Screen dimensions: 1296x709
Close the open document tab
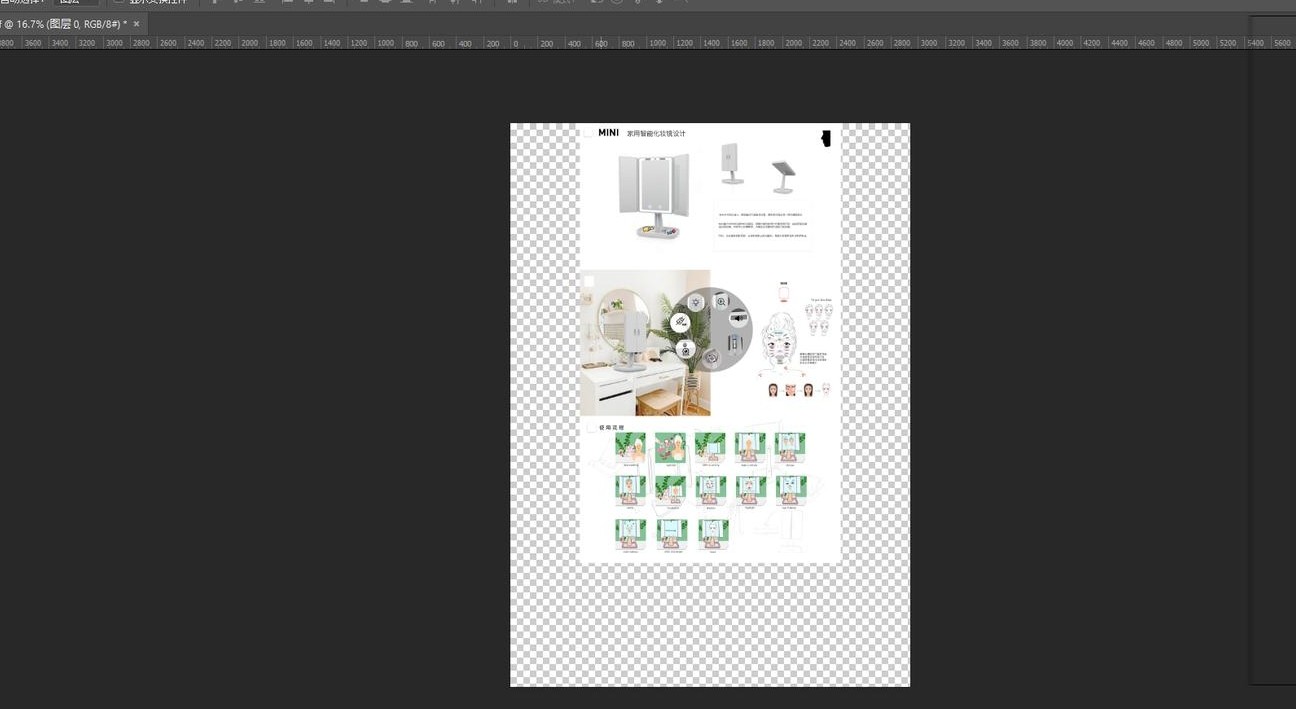pos(136,23)
